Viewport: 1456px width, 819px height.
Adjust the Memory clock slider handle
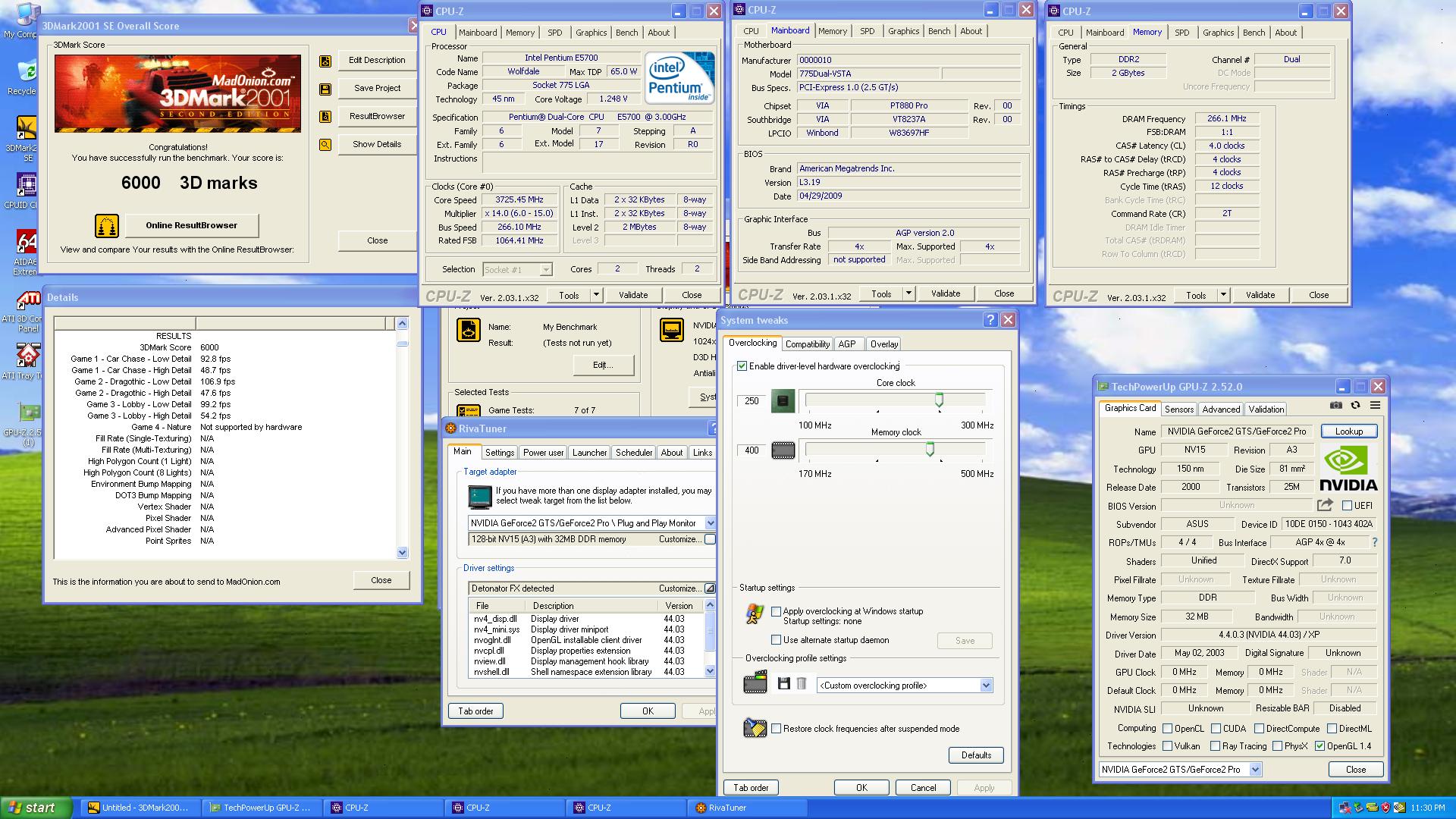pyautogui.click(x=930, y=449)
